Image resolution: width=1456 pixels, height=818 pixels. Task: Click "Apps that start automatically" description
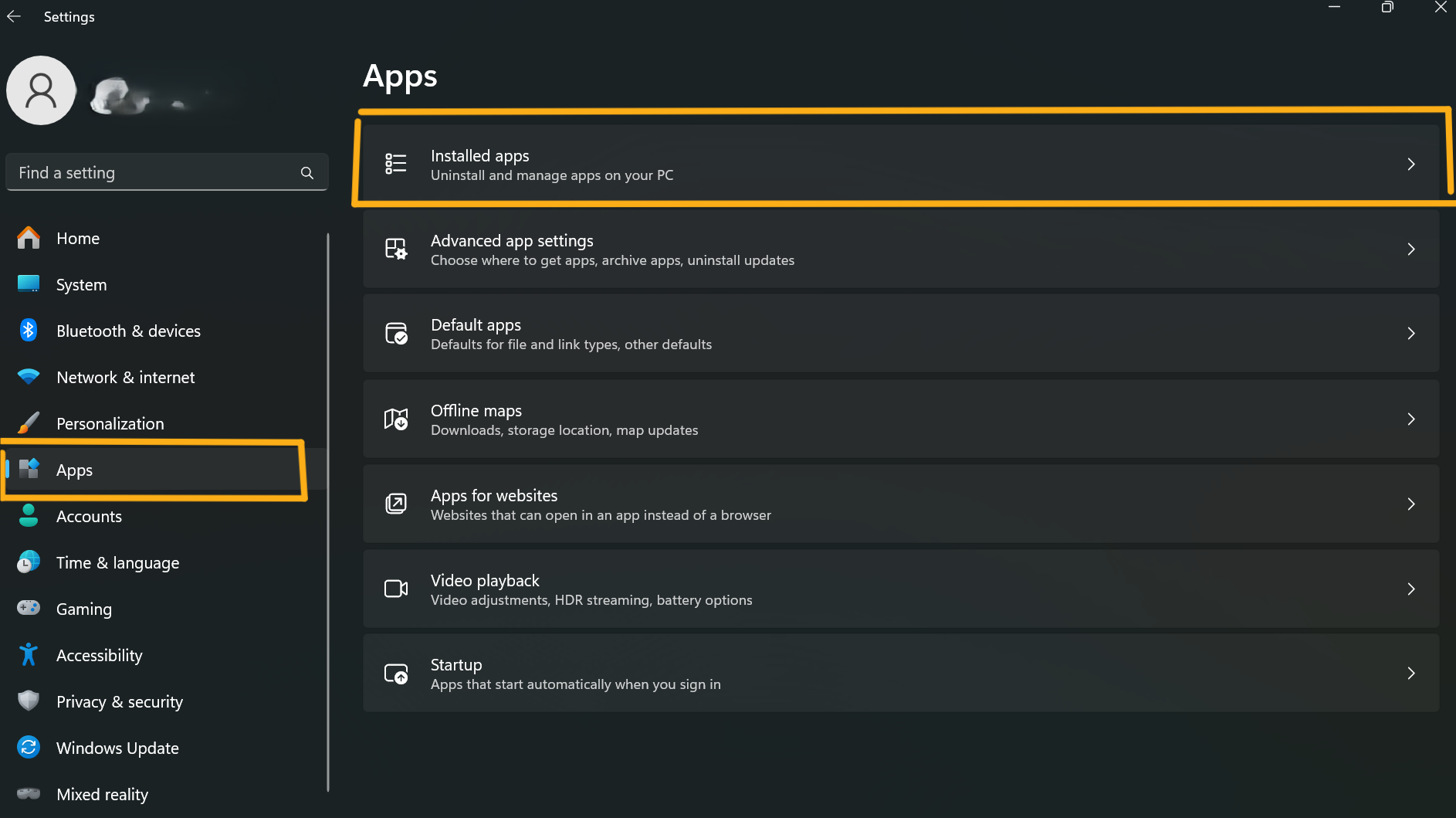tap(575, 684)
